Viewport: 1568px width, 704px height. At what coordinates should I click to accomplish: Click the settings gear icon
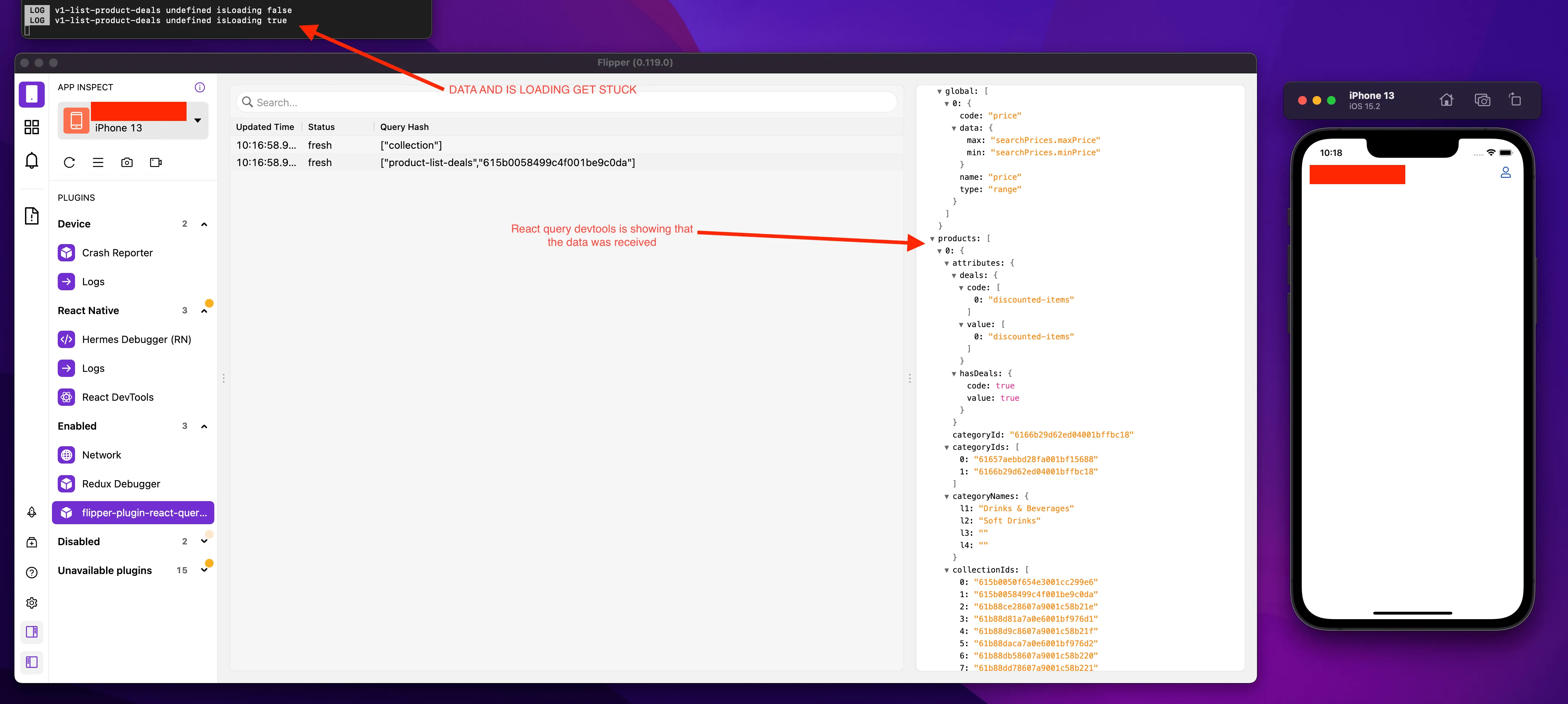click(32, 602)
